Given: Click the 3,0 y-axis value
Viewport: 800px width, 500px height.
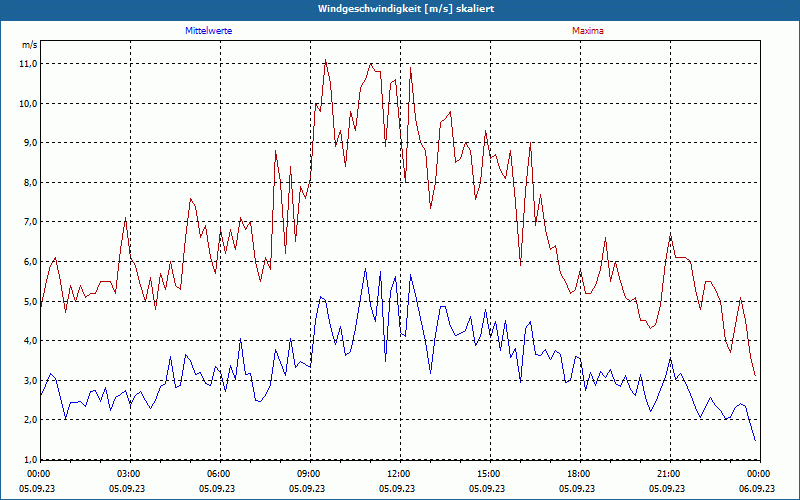Looking at the screenshot, I should pyautogui.click(x=31, y=381).
